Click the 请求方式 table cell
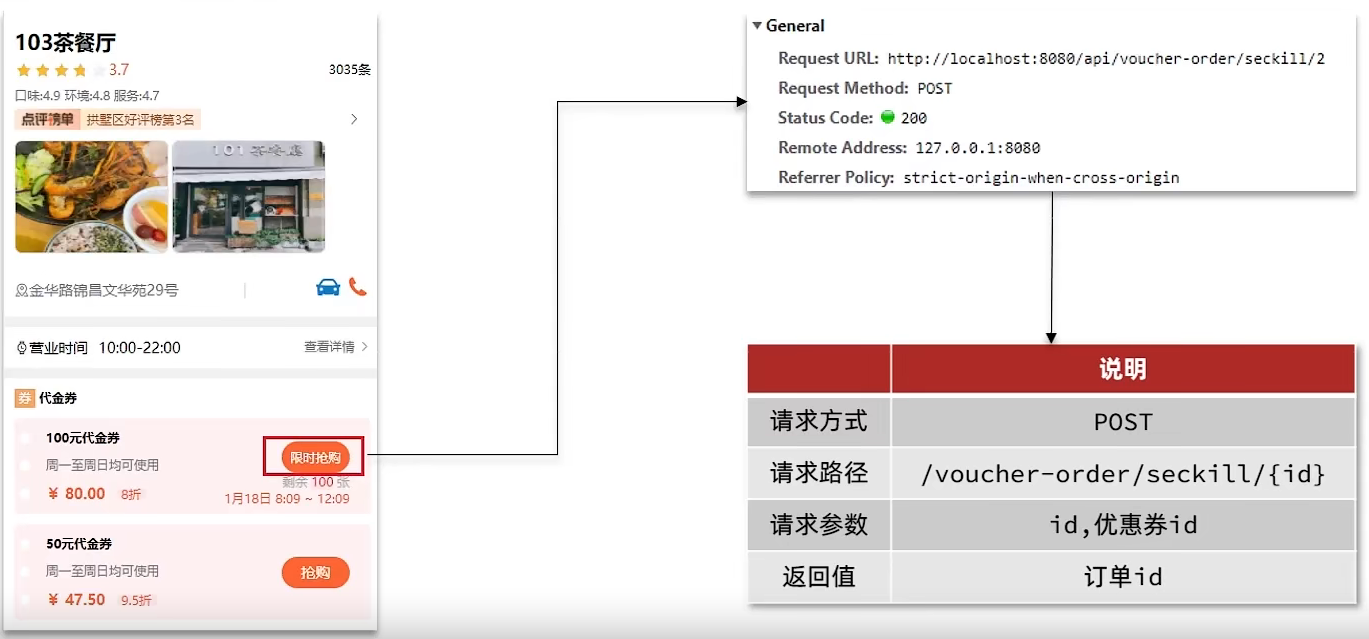1369x639 pixels. coord(819,421)
